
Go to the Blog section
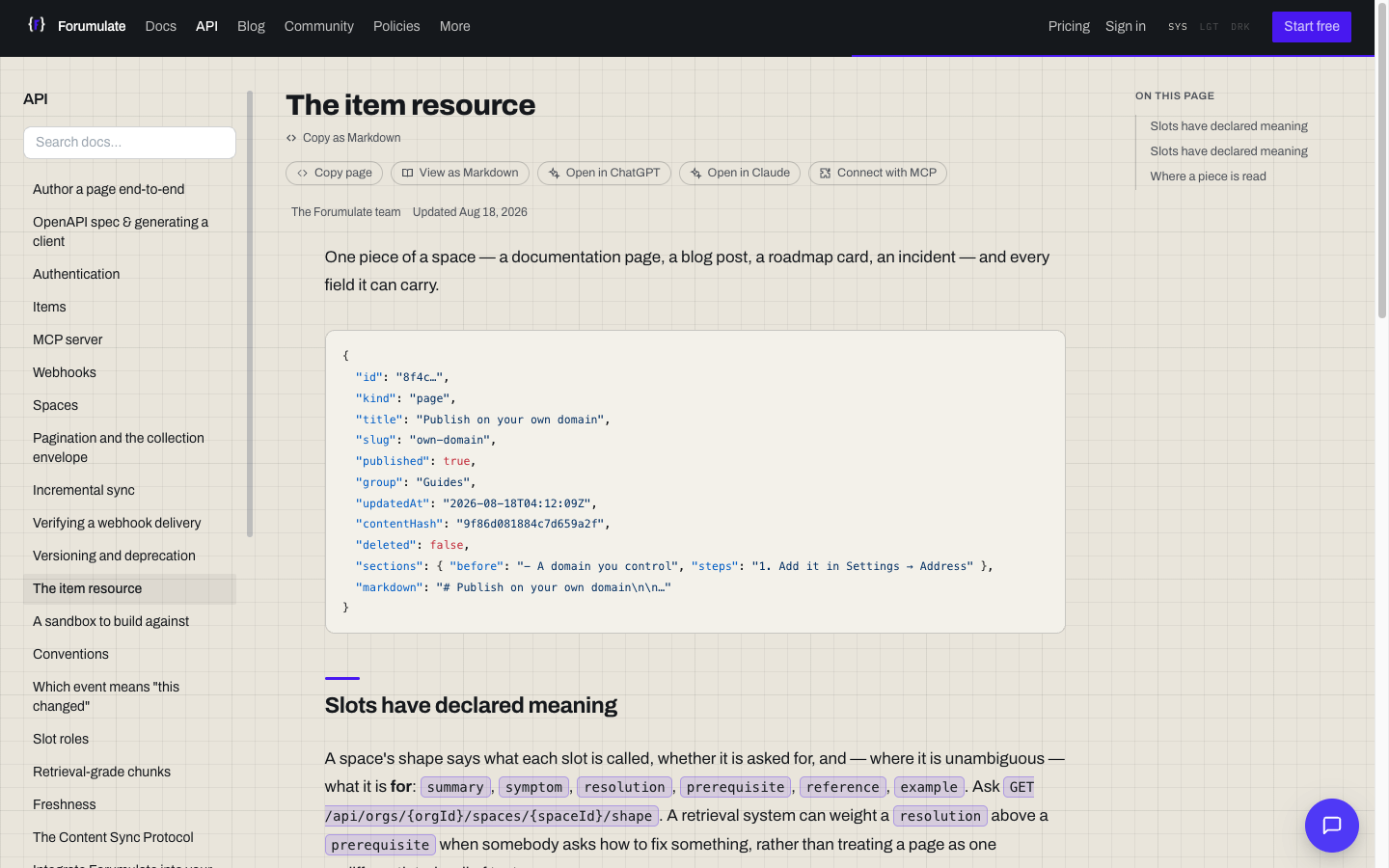[x=251, y=27]
